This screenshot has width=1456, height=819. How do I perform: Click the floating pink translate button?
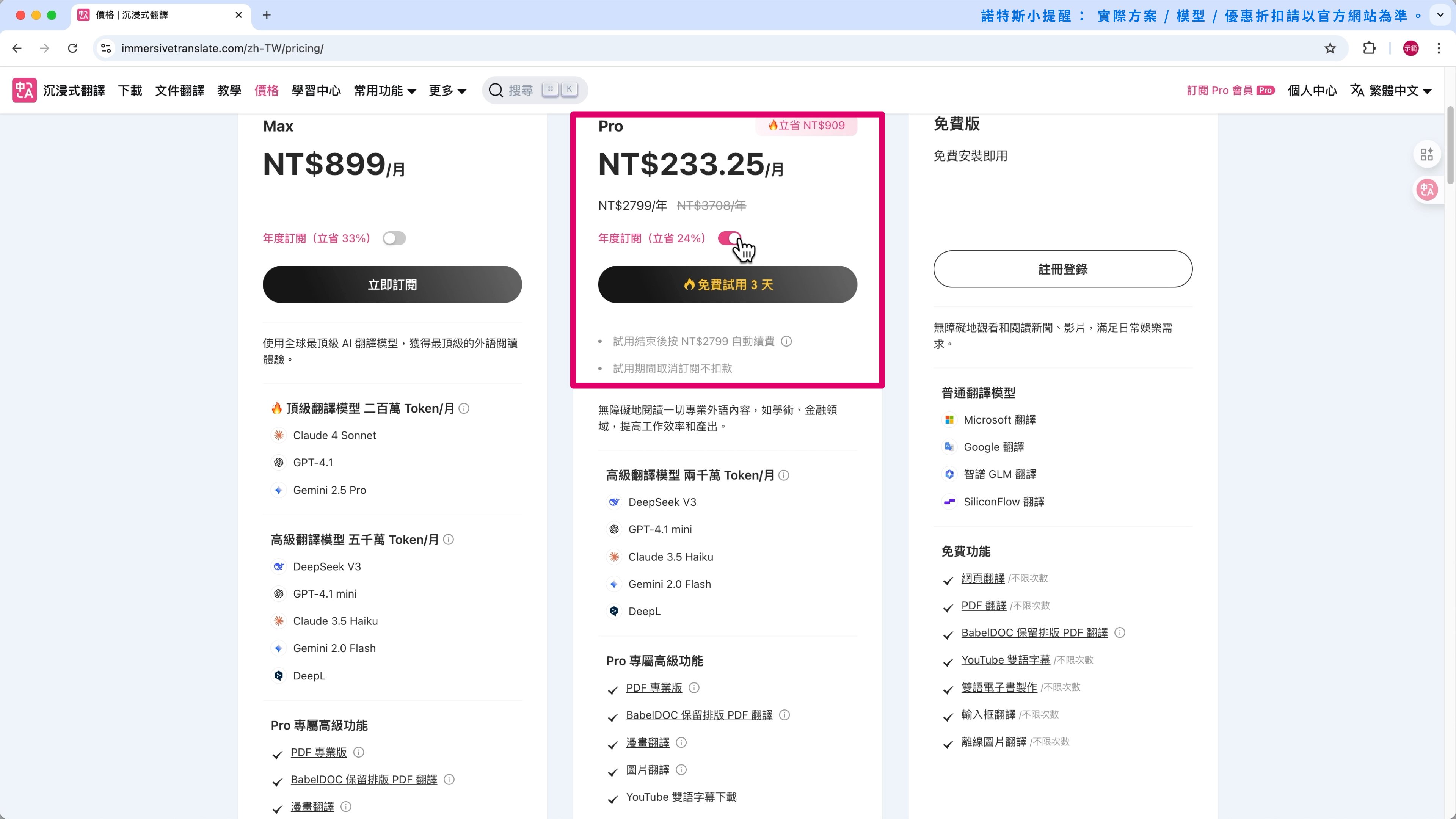click(1426, 190)
